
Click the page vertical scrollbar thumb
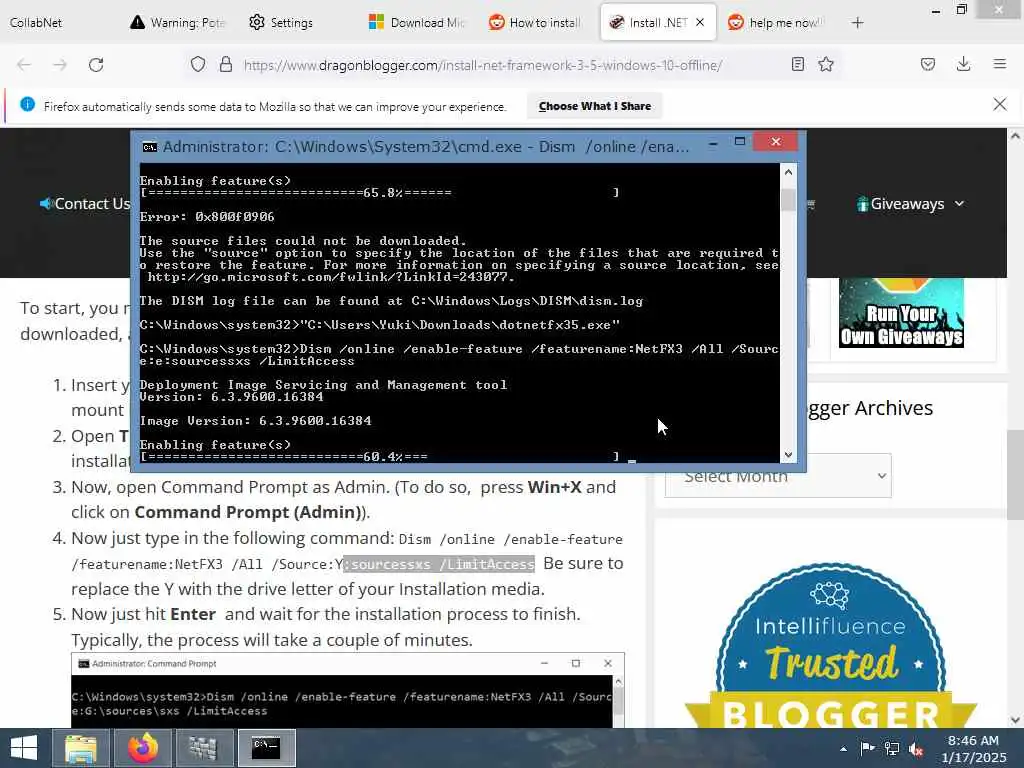pyautogui.click(x=1015, y=474)
